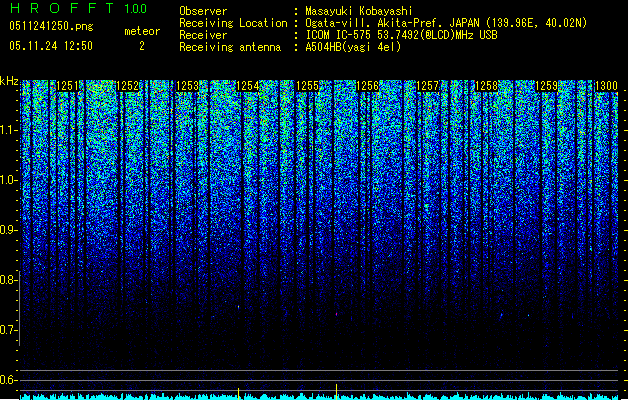Click the 0.9 frequency axis label
629x400 pixels.
point(8,230)
